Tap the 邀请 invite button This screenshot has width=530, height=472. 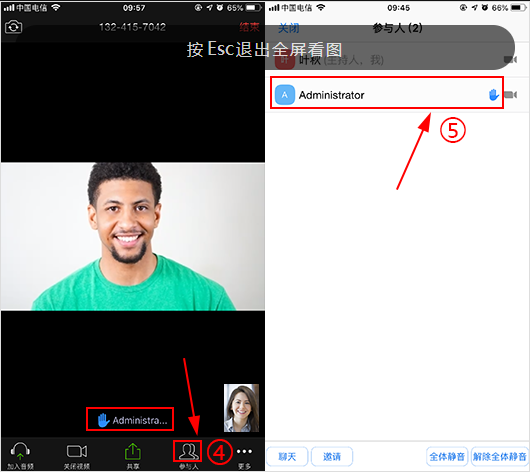(332, 456)
